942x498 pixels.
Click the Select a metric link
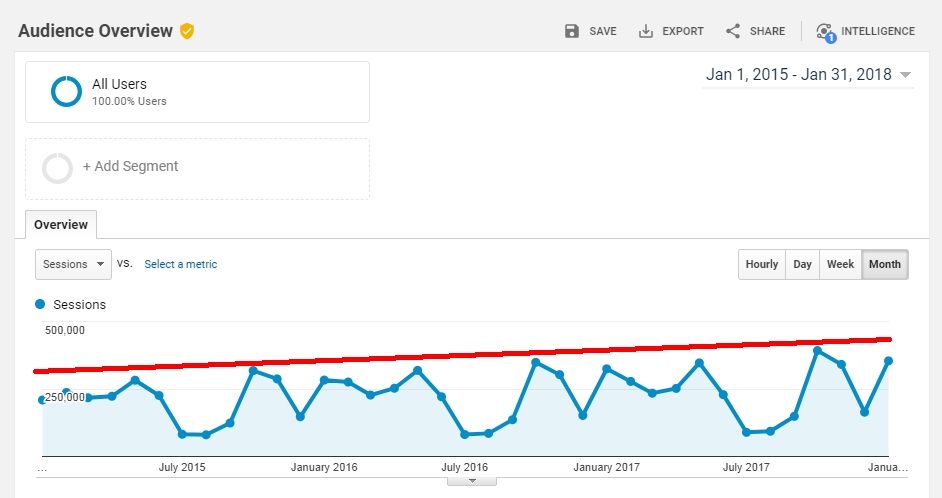pos(180,264)
